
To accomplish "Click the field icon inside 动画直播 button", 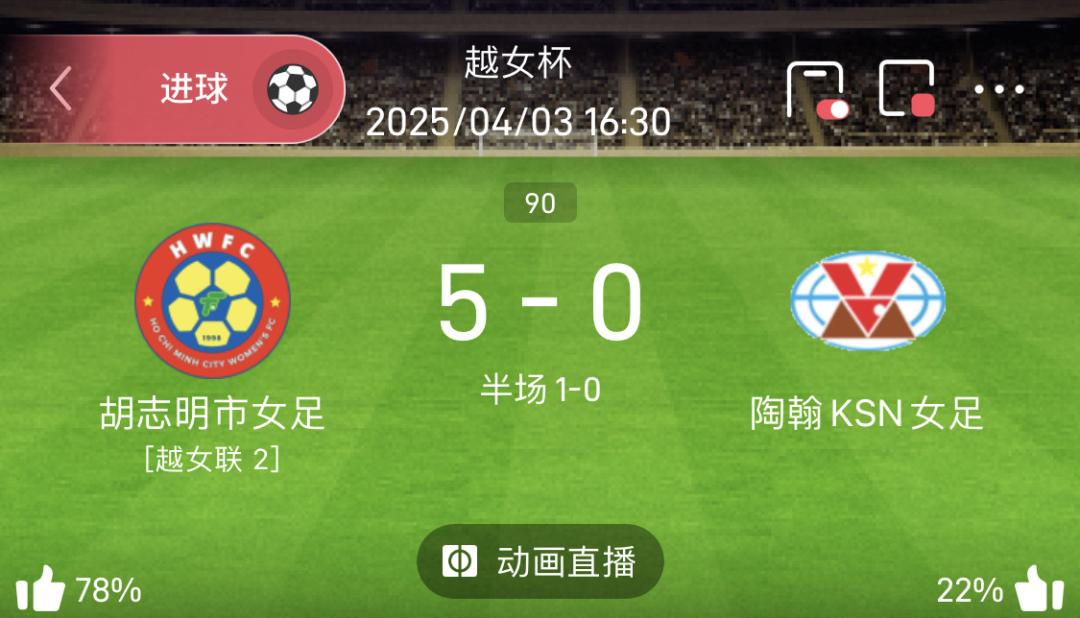I will tap(459, 562).
